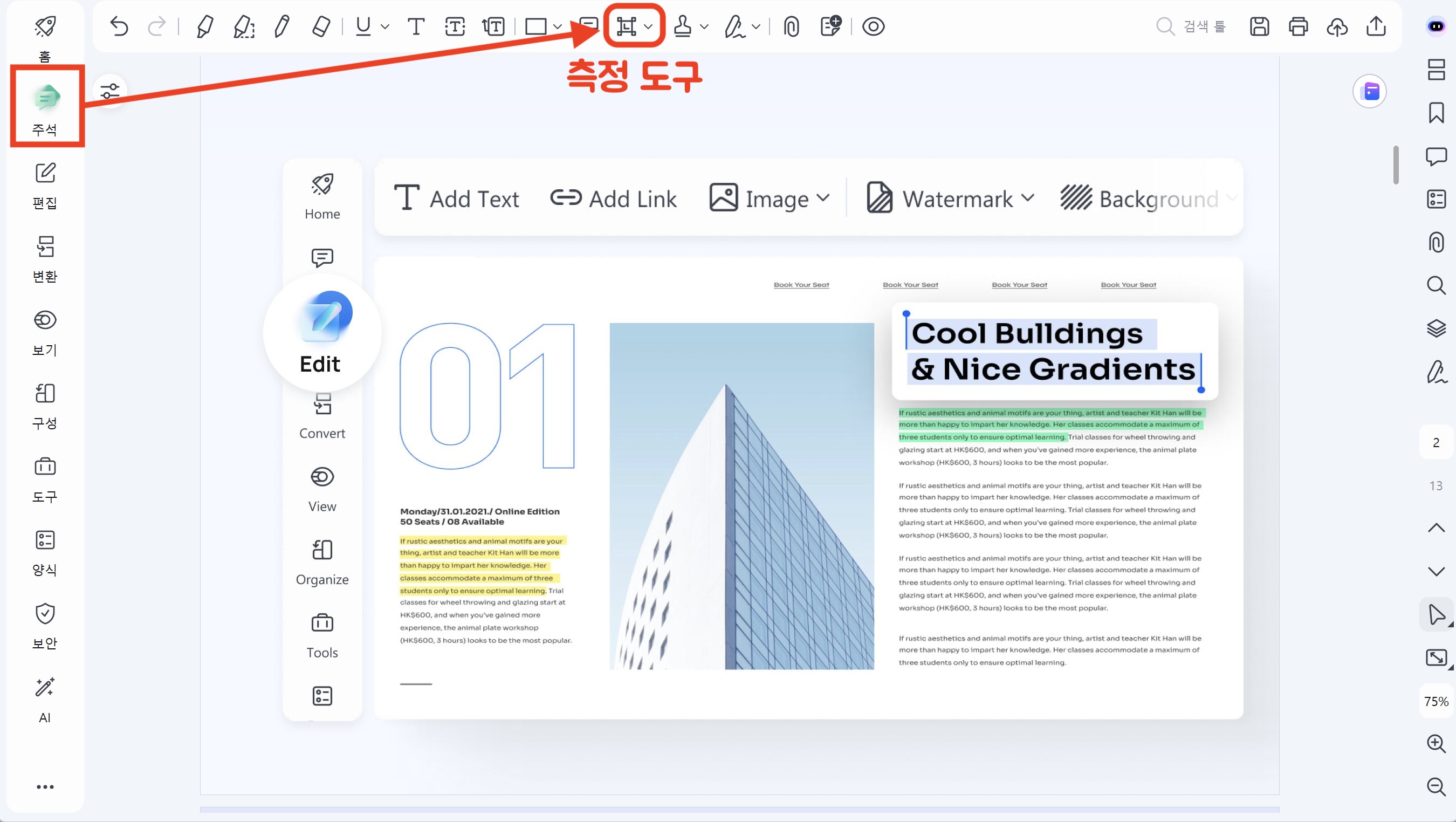Expand the measure tool dropdown arrow
1456x822 pixels.
648,26
